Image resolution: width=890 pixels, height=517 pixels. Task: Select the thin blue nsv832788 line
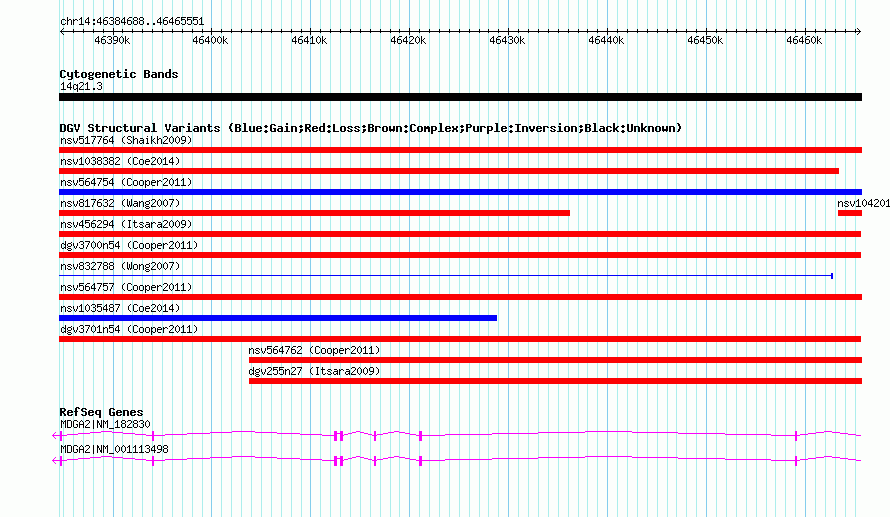[x=446, y=276]
